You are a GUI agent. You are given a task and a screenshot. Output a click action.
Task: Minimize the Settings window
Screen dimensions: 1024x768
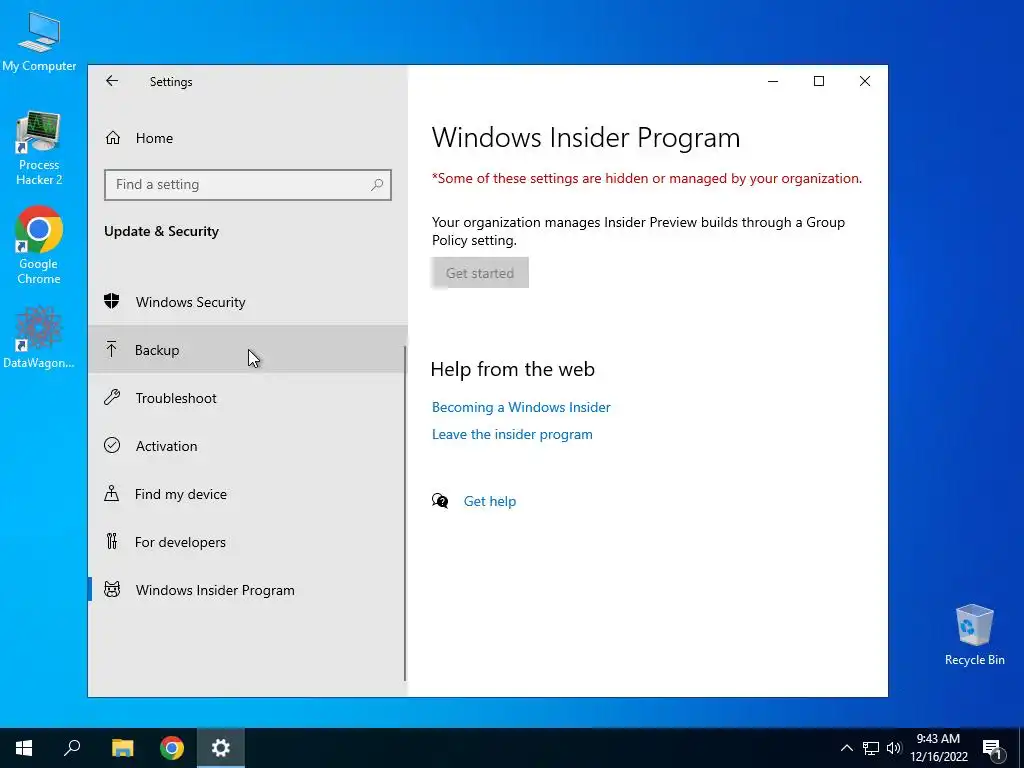[773, 81]
